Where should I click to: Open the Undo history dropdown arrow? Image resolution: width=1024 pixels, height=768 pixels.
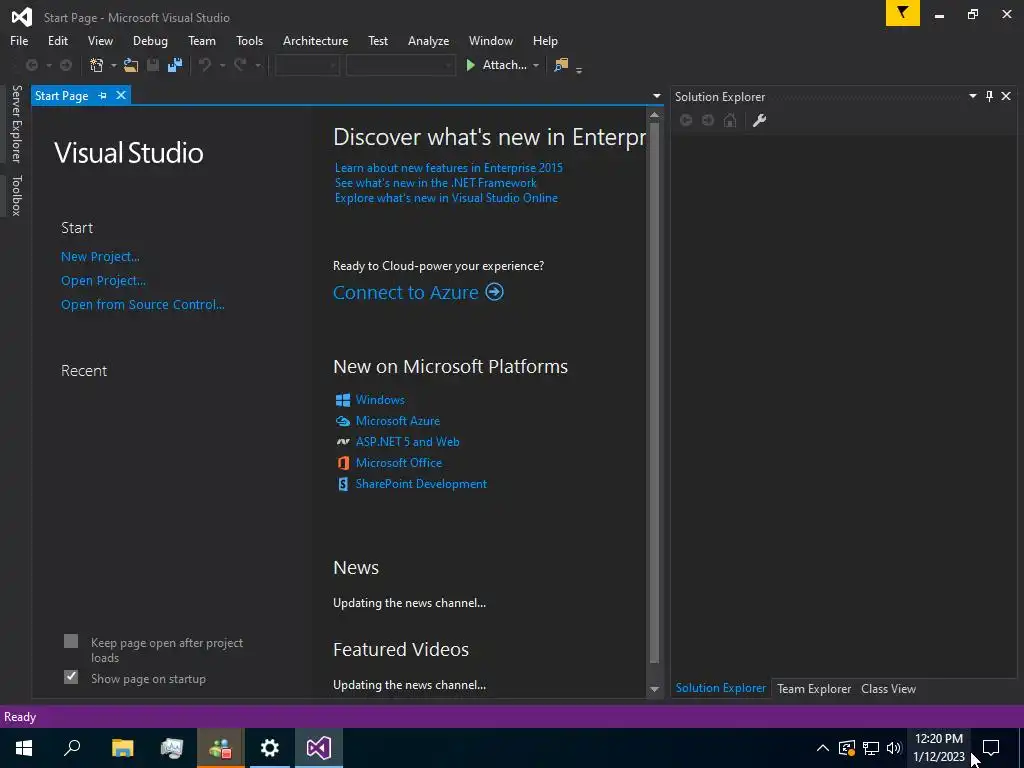tap(222, 65)
